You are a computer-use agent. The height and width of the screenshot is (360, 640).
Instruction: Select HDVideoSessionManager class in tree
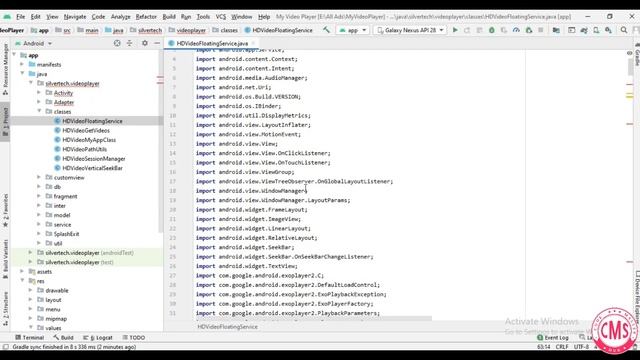[x=93, y=158]
